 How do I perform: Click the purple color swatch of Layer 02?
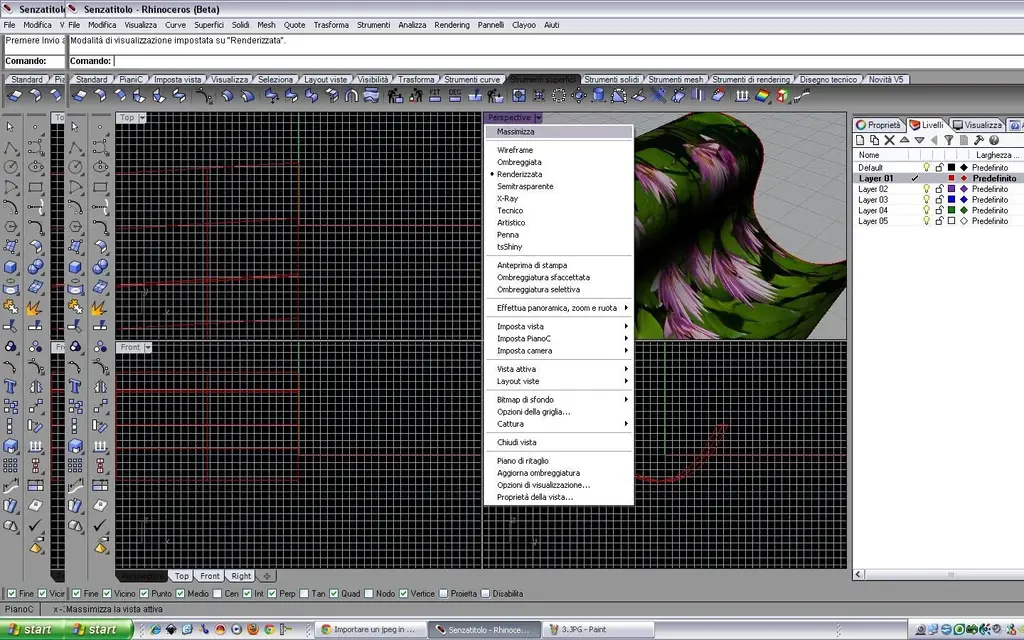click(951, 189)
